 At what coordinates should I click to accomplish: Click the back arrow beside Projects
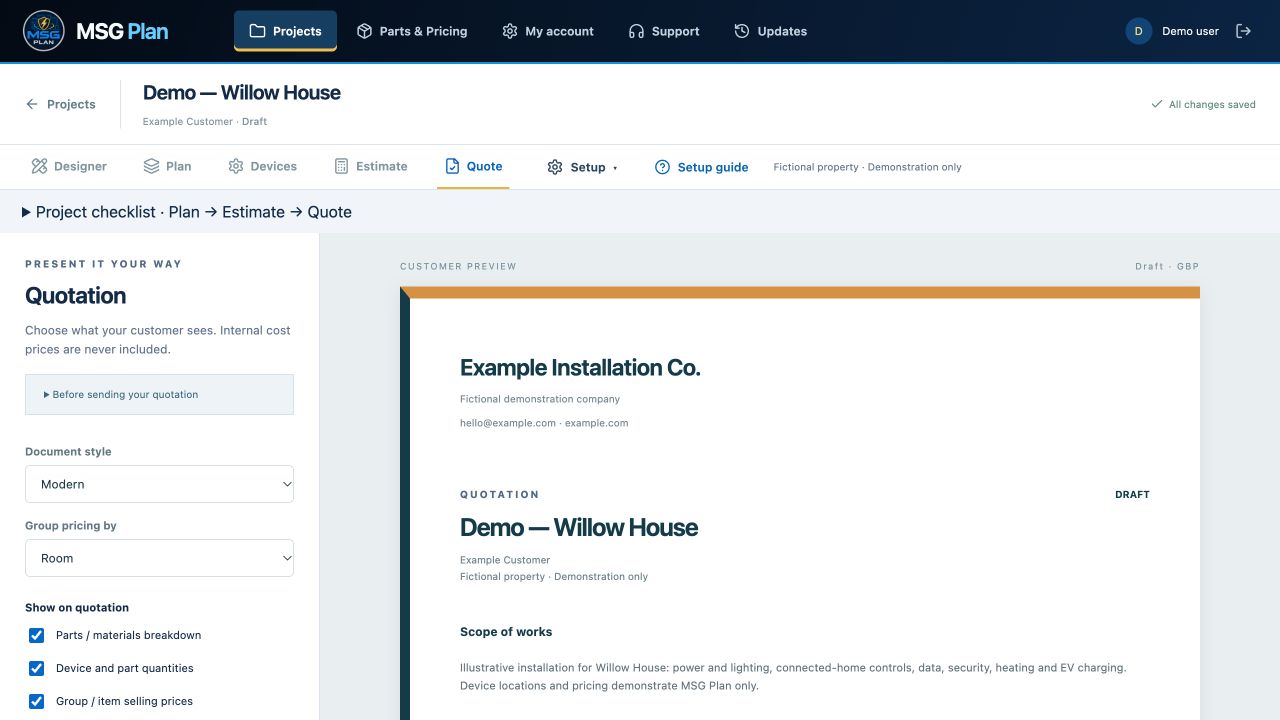(x=32, y=104)
